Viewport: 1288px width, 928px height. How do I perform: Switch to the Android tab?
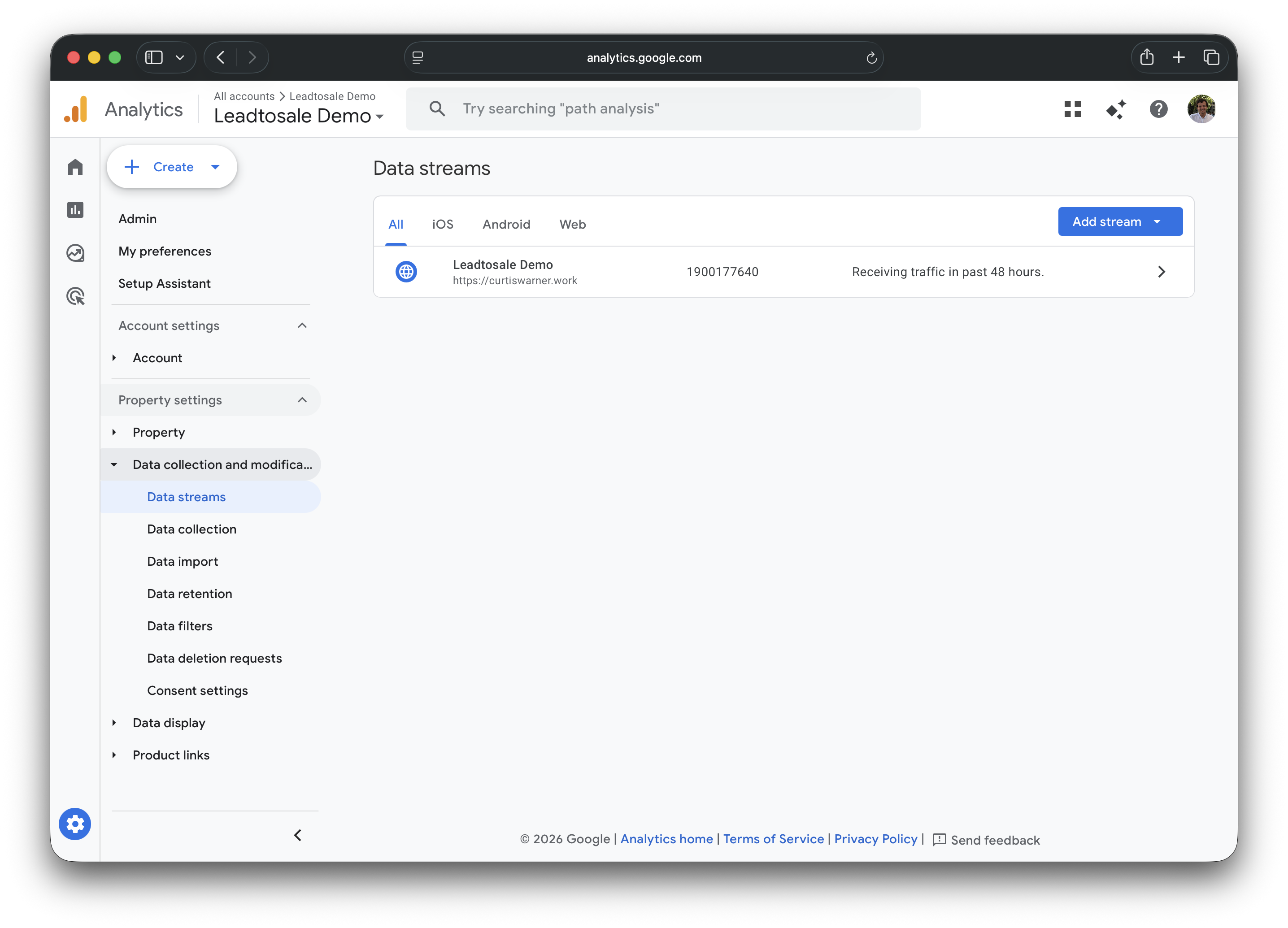tap(506, 224)
